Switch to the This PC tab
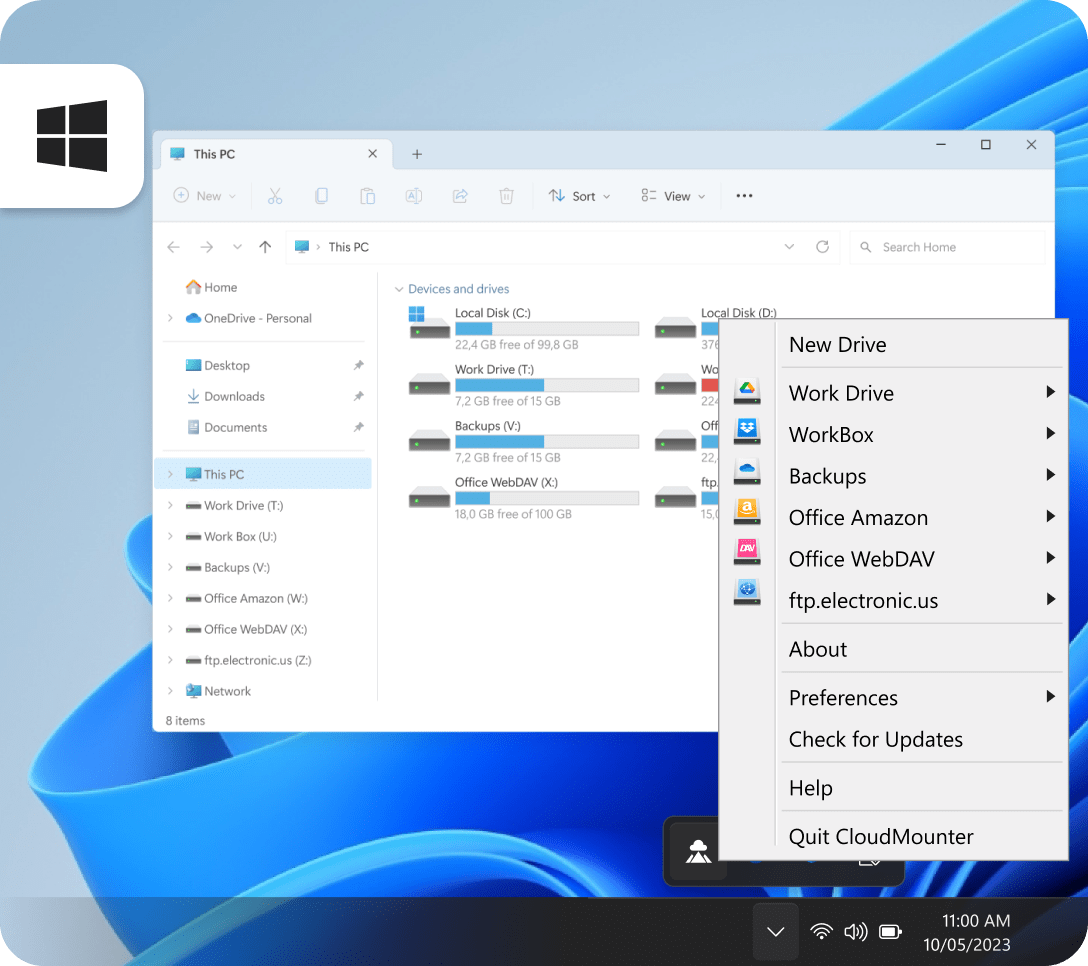 (213, 153)
